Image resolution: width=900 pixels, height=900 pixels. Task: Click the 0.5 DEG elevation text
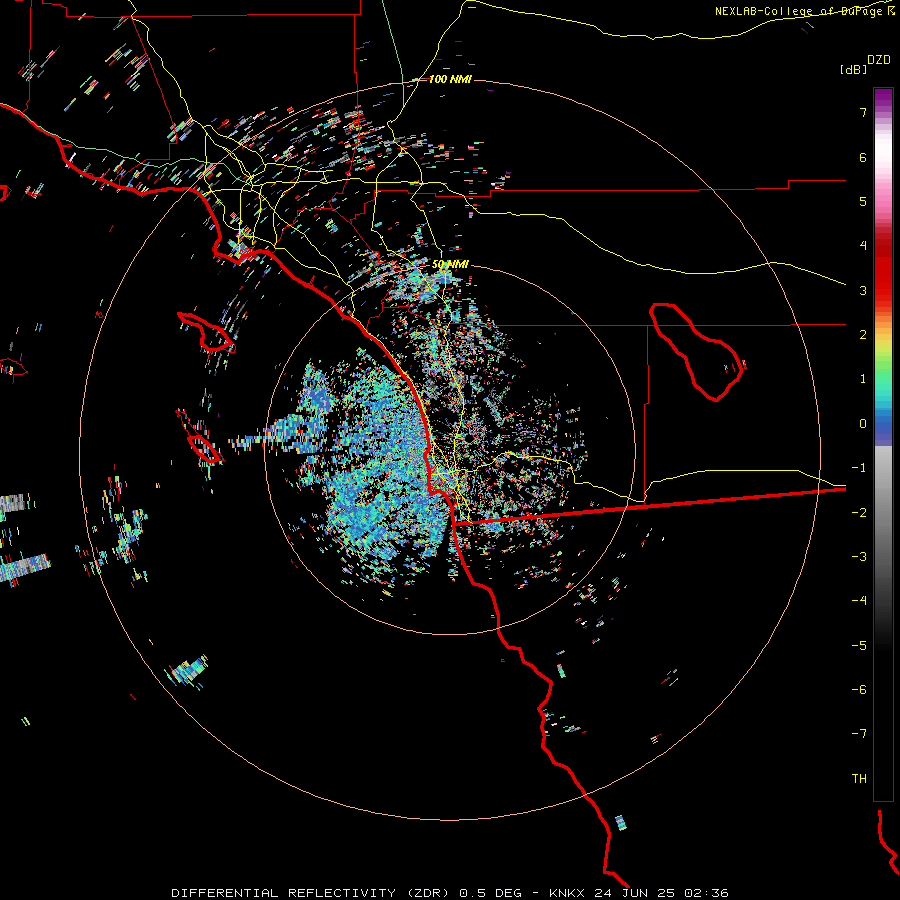click(x=491, y=893)
